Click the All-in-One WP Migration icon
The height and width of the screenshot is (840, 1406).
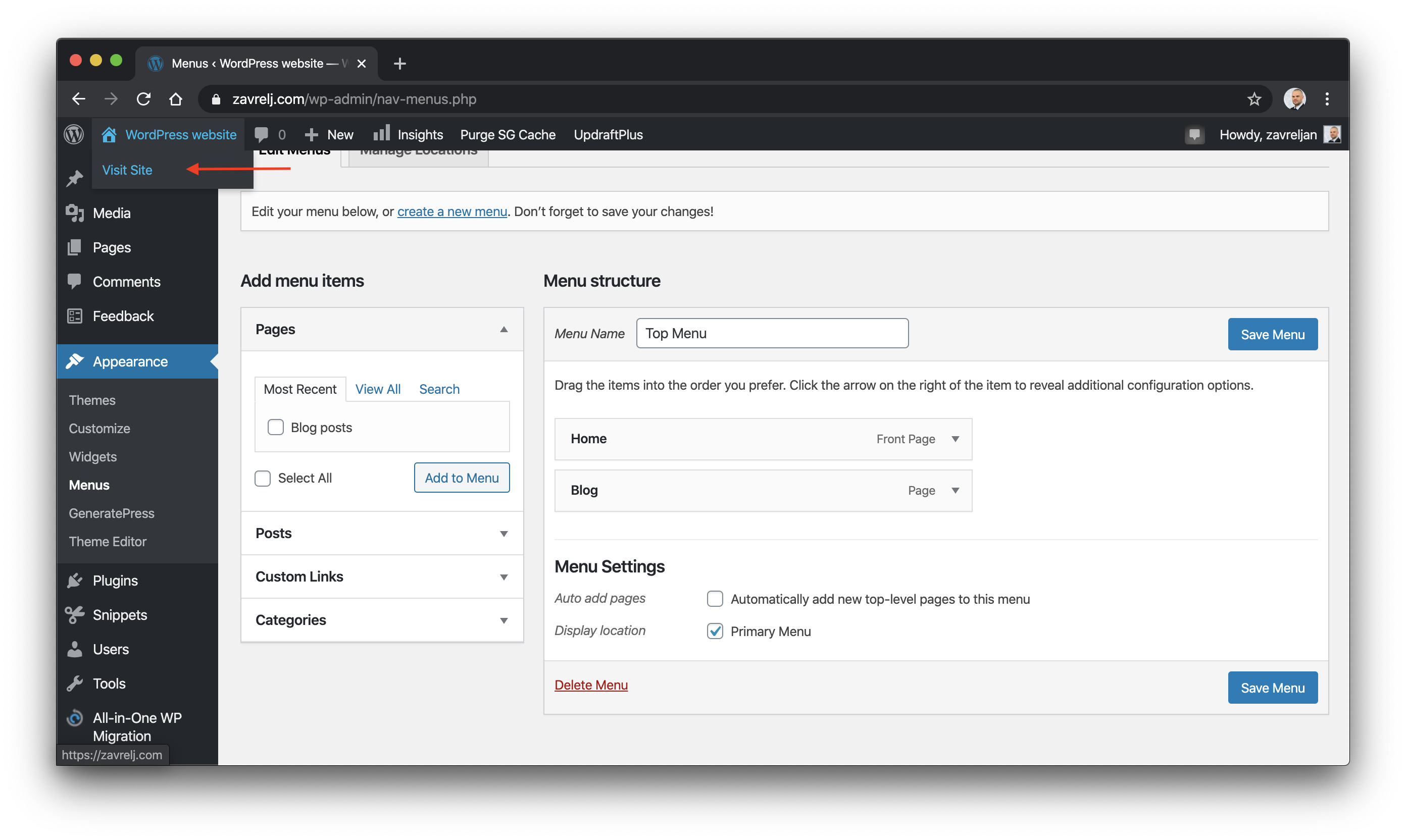[75, 718]
